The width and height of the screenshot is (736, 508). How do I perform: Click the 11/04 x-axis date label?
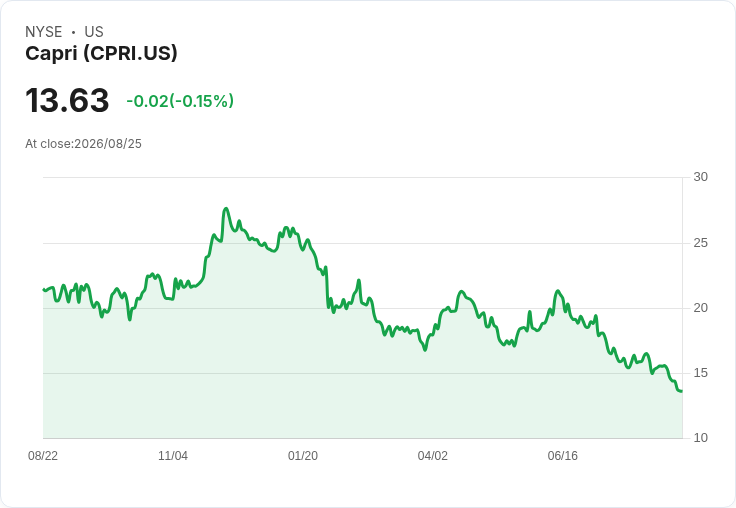pyautogui.click(x=173, y=455)
